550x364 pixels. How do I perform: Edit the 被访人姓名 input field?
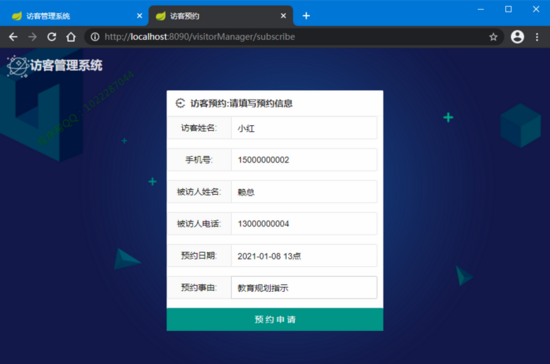point(304,192)
